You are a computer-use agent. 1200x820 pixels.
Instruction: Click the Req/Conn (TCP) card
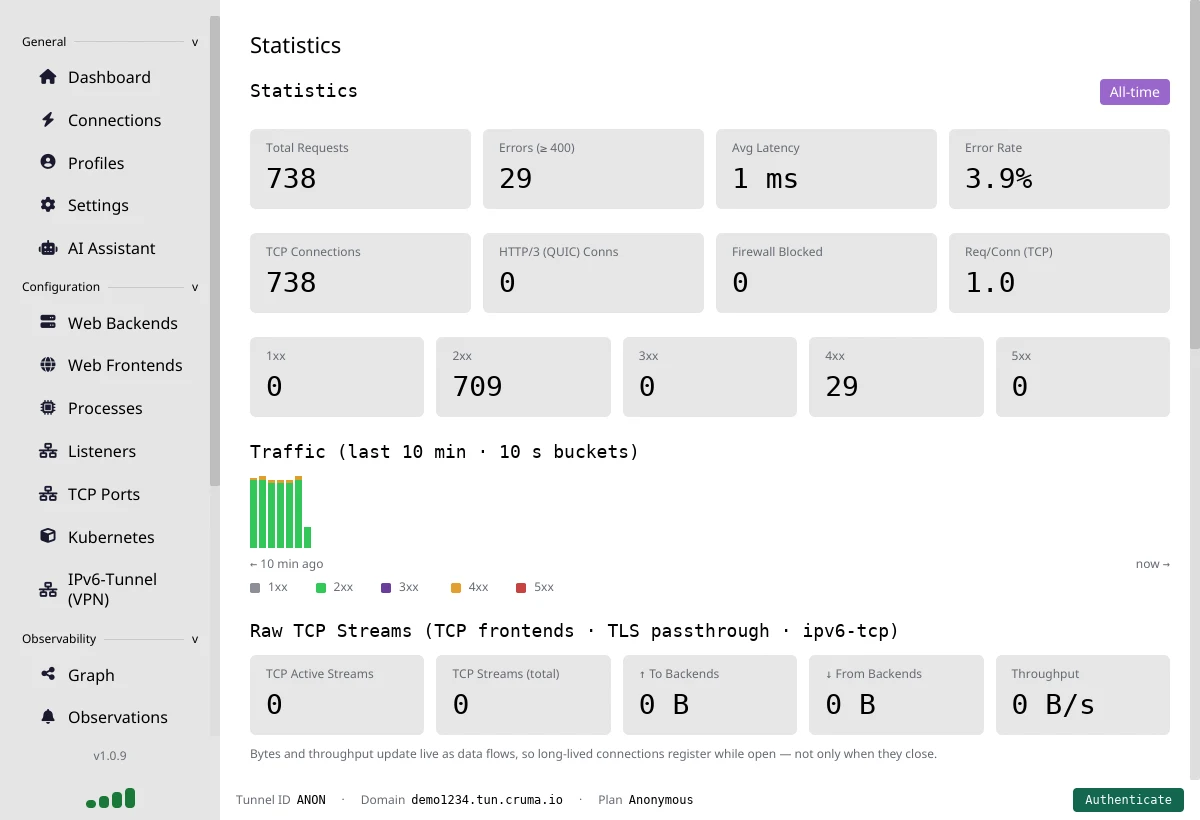[1059, 273]
